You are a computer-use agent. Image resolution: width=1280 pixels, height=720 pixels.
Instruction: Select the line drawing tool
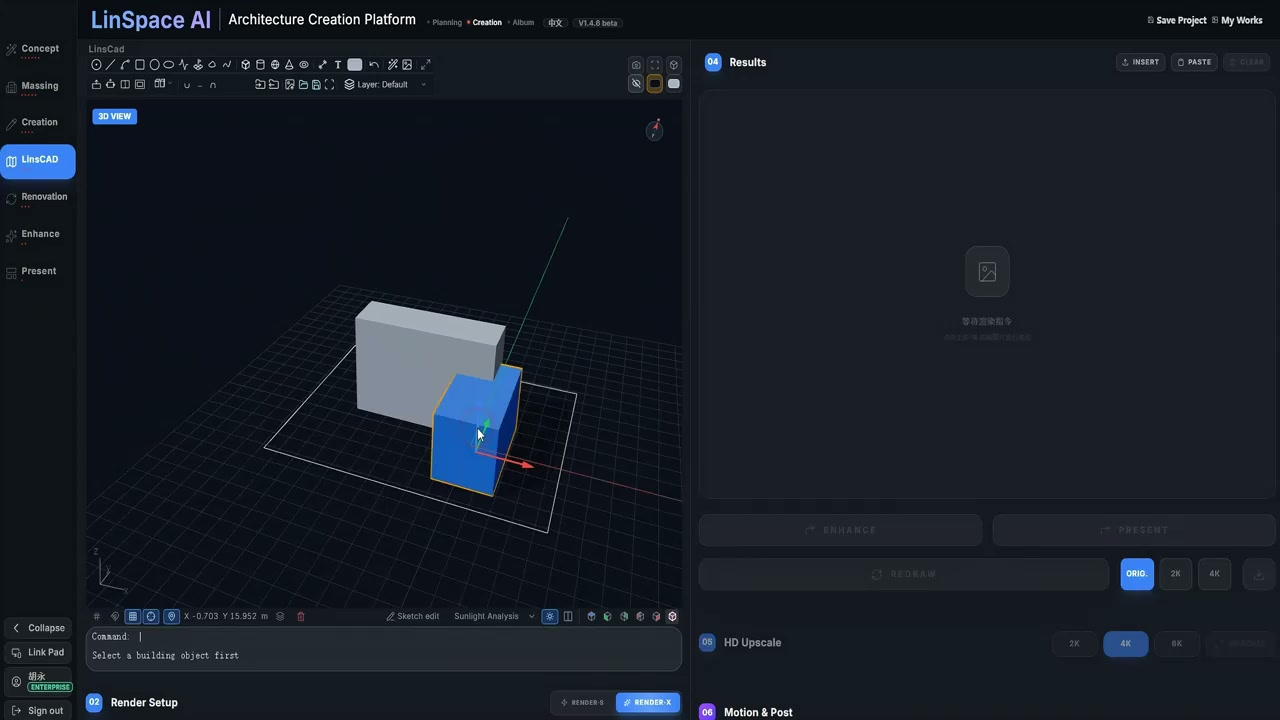click(111, 65)
